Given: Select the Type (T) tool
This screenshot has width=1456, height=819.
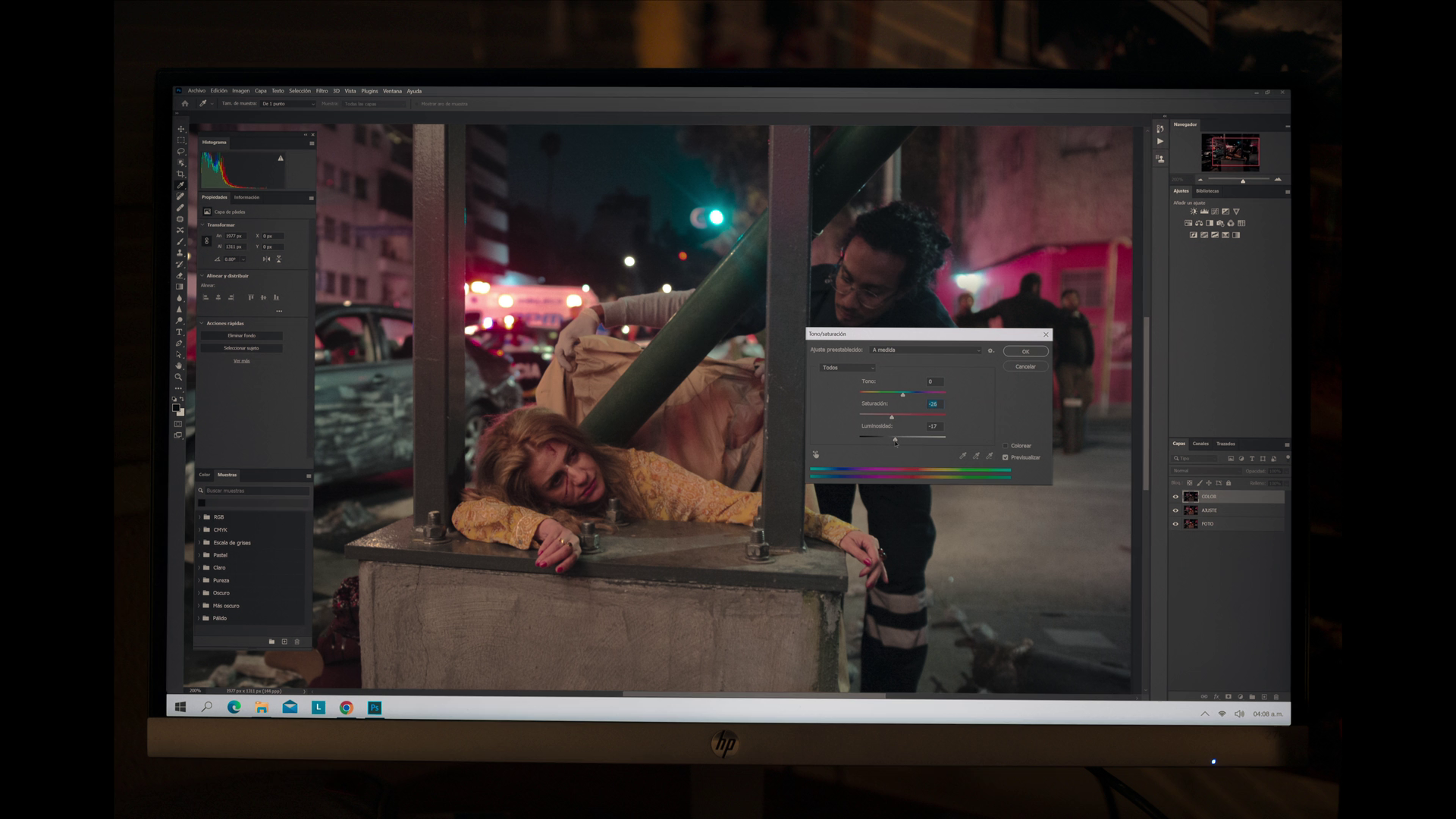Looking at the screenshot, I should (180, 332).
